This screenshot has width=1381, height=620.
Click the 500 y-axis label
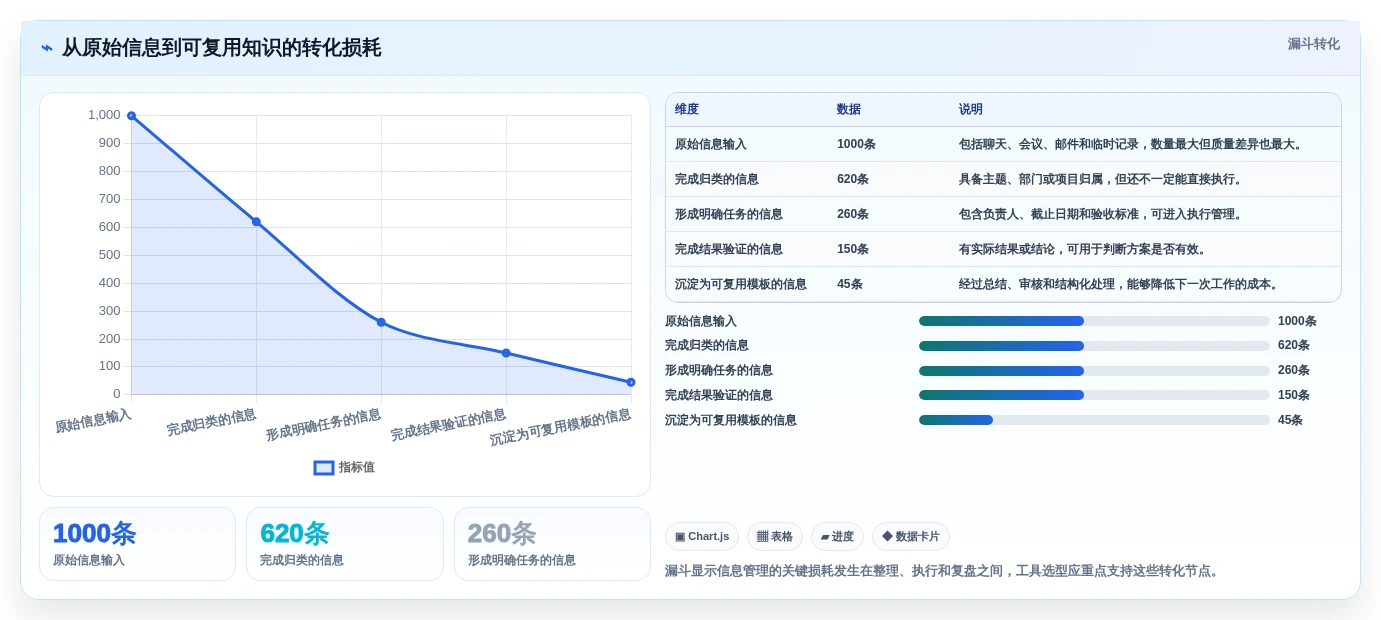tap(109, 255)
